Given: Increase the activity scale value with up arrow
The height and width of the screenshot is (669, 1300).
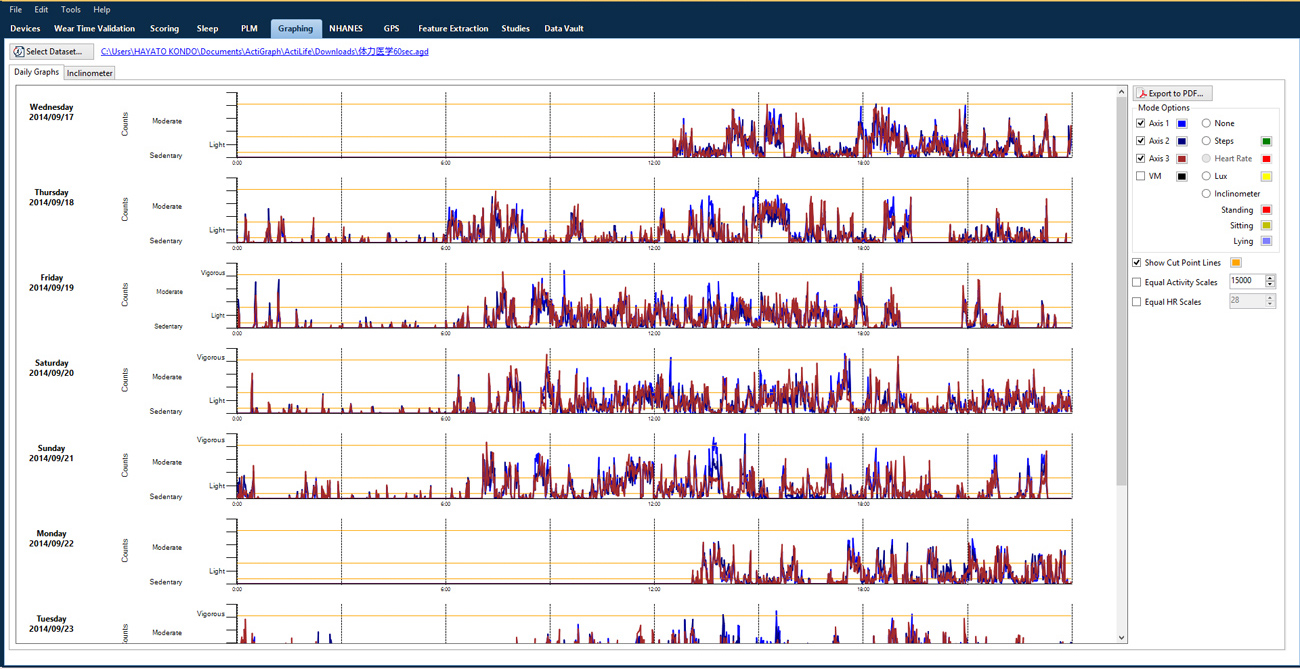Looking at the screenshot, I should 1270,279.
